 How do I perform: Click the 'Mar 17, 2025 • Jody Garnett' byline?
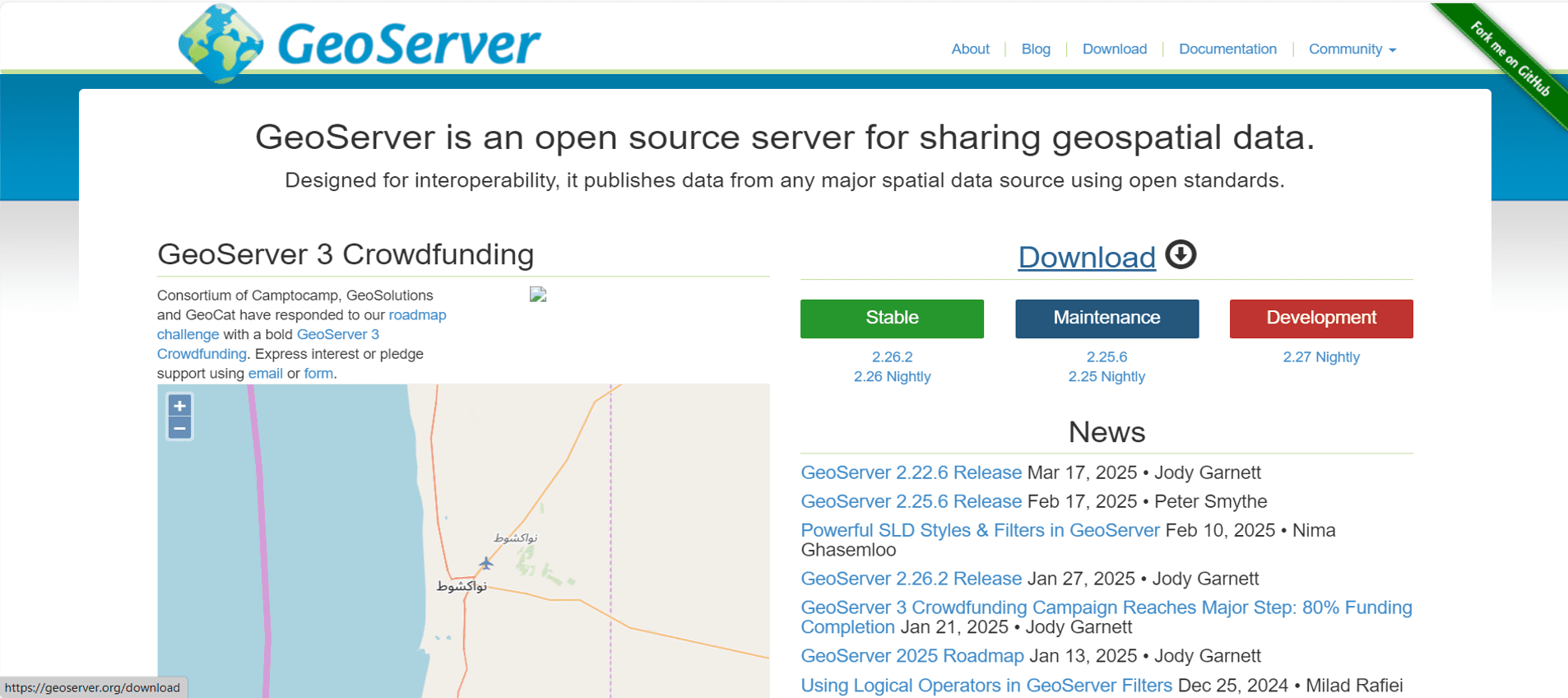1144,472
